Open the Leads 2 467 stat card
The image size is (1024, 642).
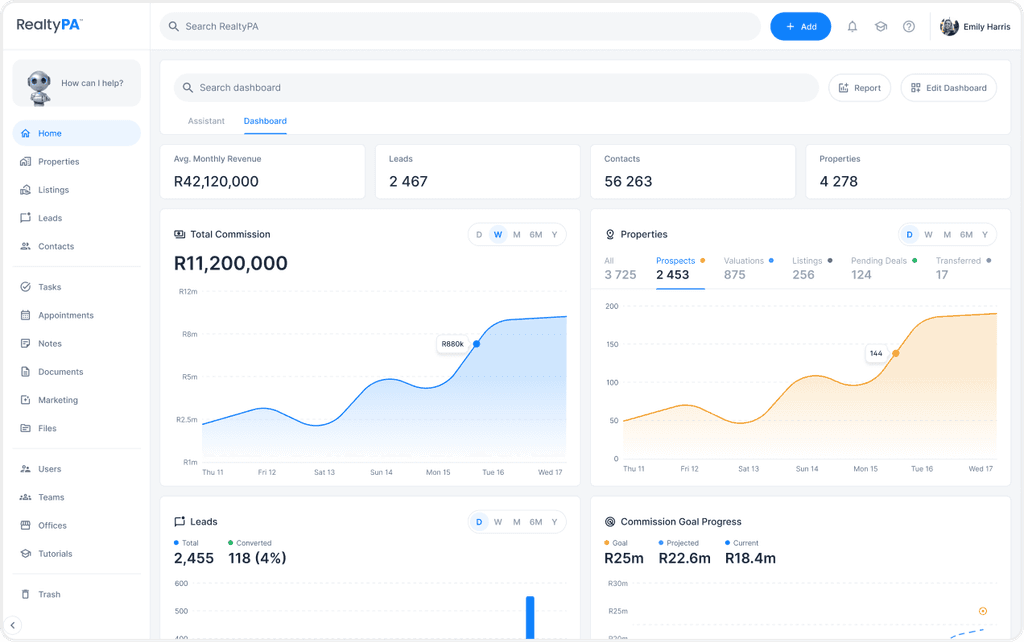tap(478, 172)
